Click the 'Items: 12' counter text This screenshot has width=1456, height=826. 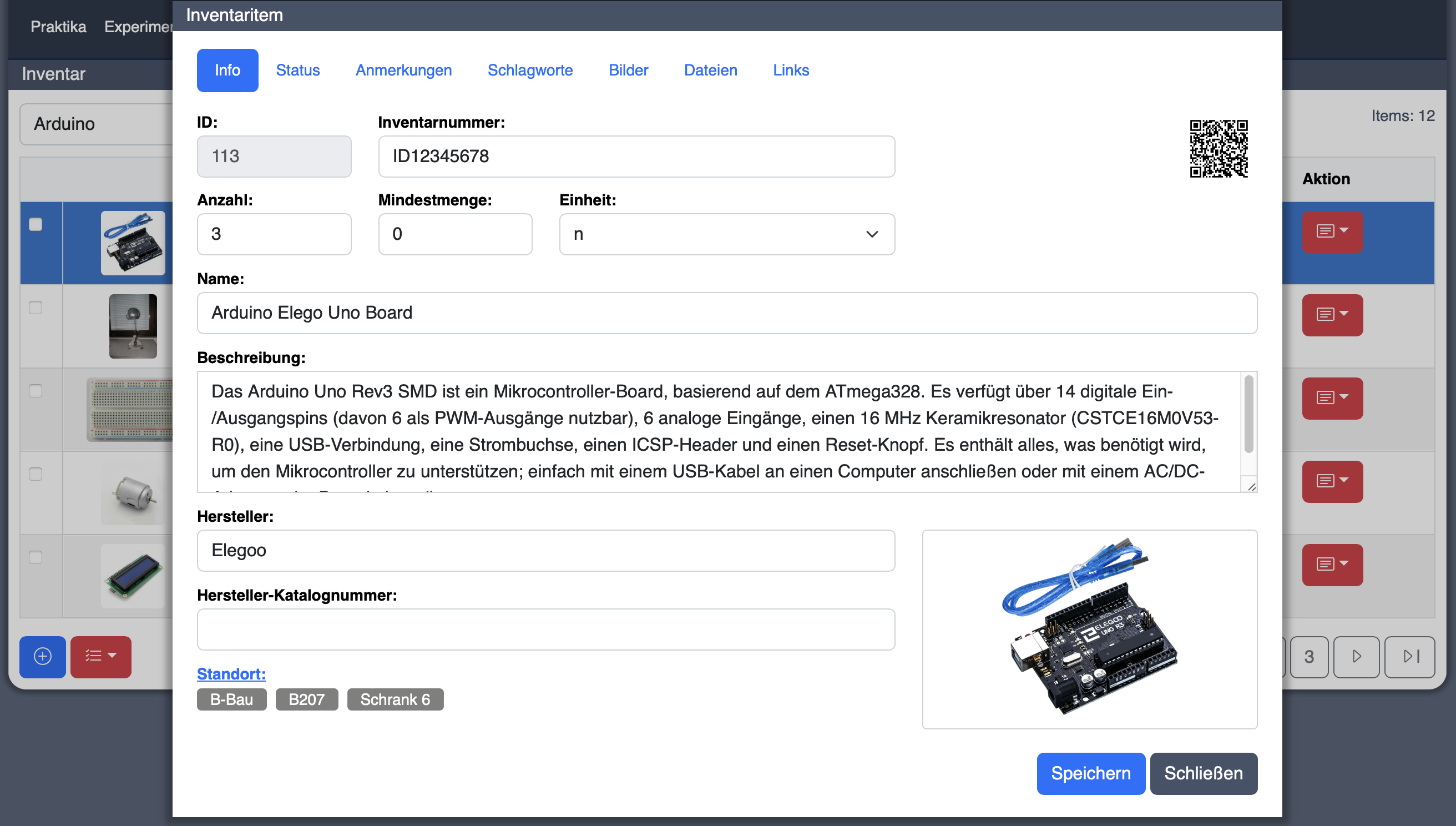click(x=1403, y=115)
